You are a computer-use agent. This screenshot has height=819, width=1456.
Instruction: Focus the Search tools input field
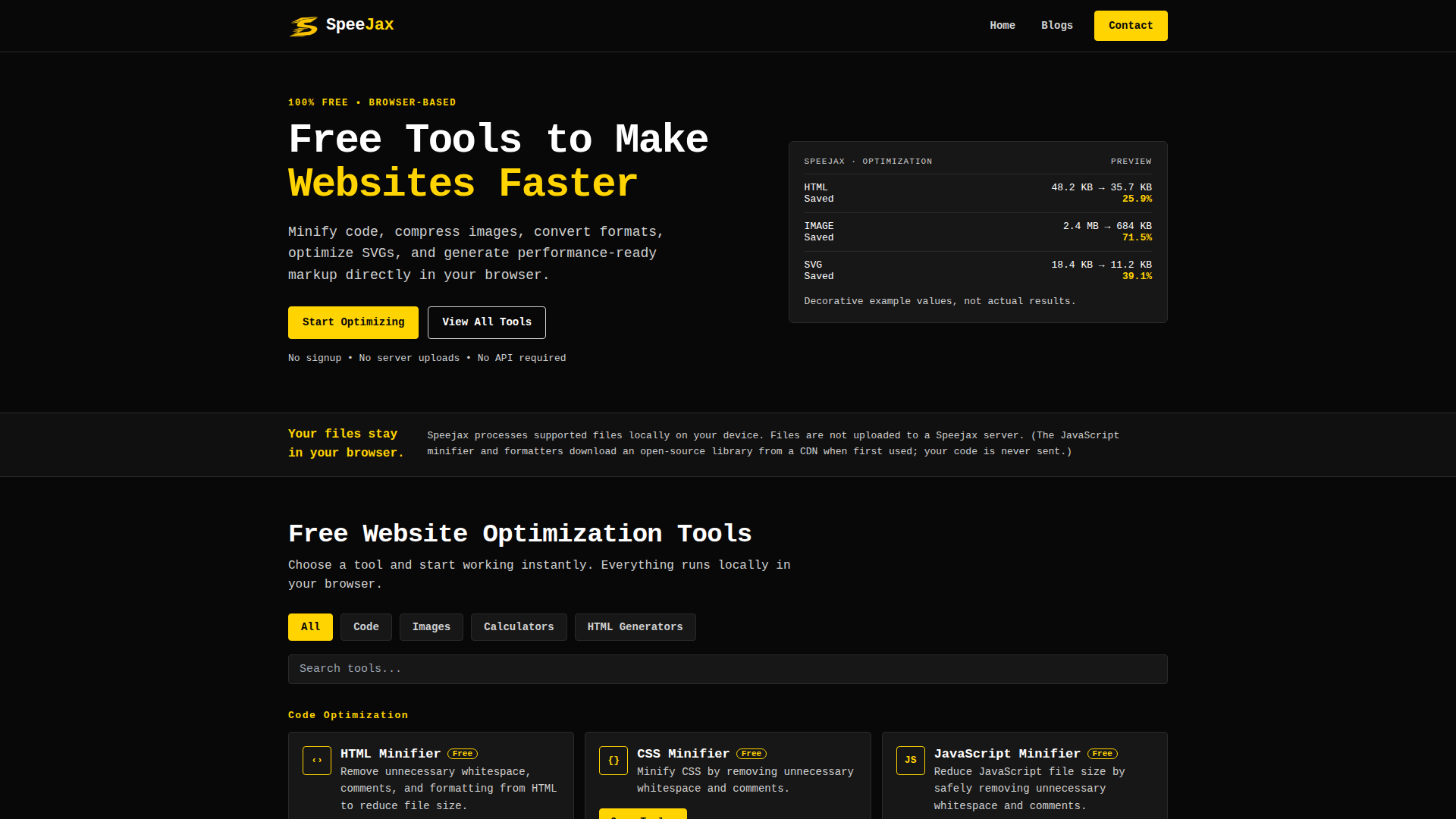pos(728,669)
